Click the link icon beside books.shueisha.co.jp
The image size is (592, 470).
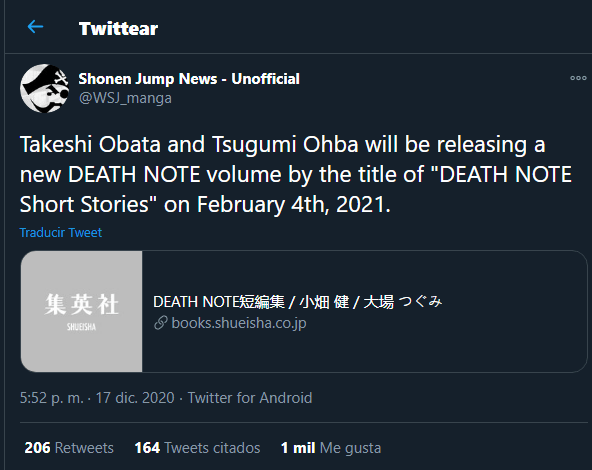pyautogui.click(x=161, y=323)
